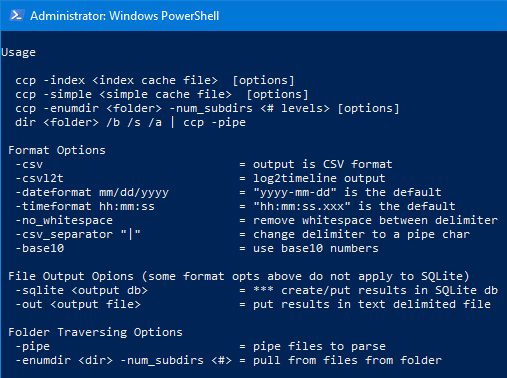Click the -dateformat mm/dd/yyyy option

92,193
